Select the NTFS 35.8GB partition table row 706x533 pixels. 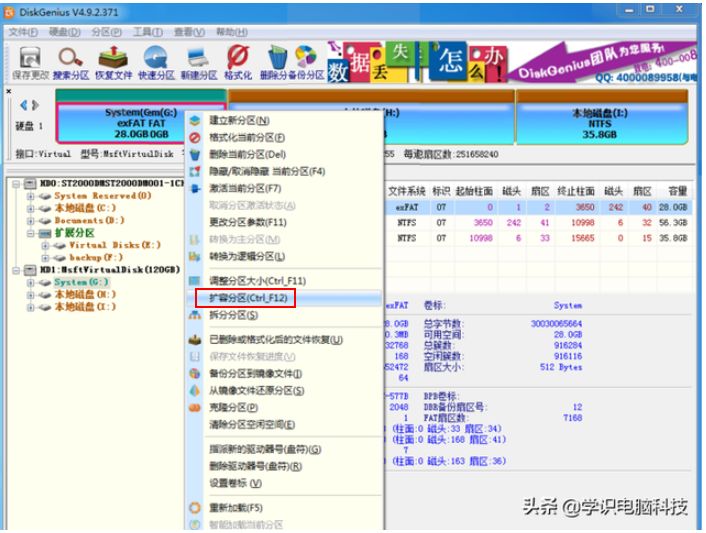click(x=538, y=238)
